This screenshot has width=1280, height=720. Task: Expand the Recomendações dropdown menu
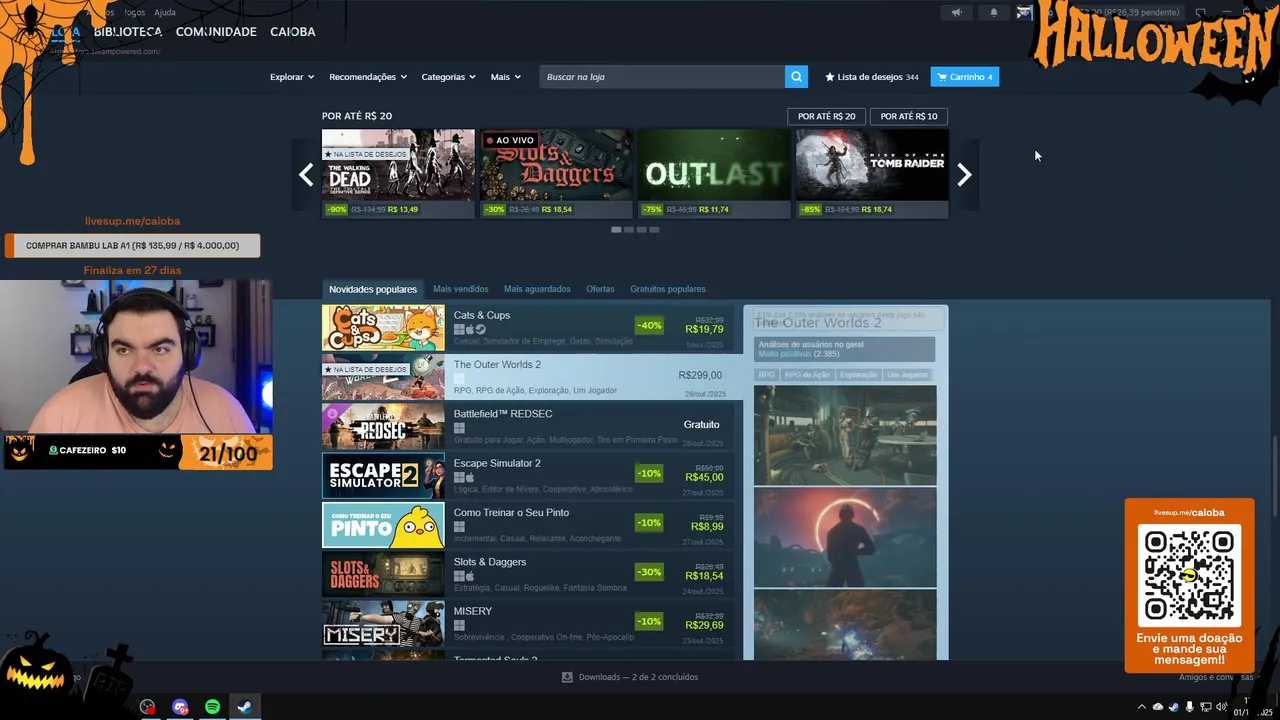point(368,77)
